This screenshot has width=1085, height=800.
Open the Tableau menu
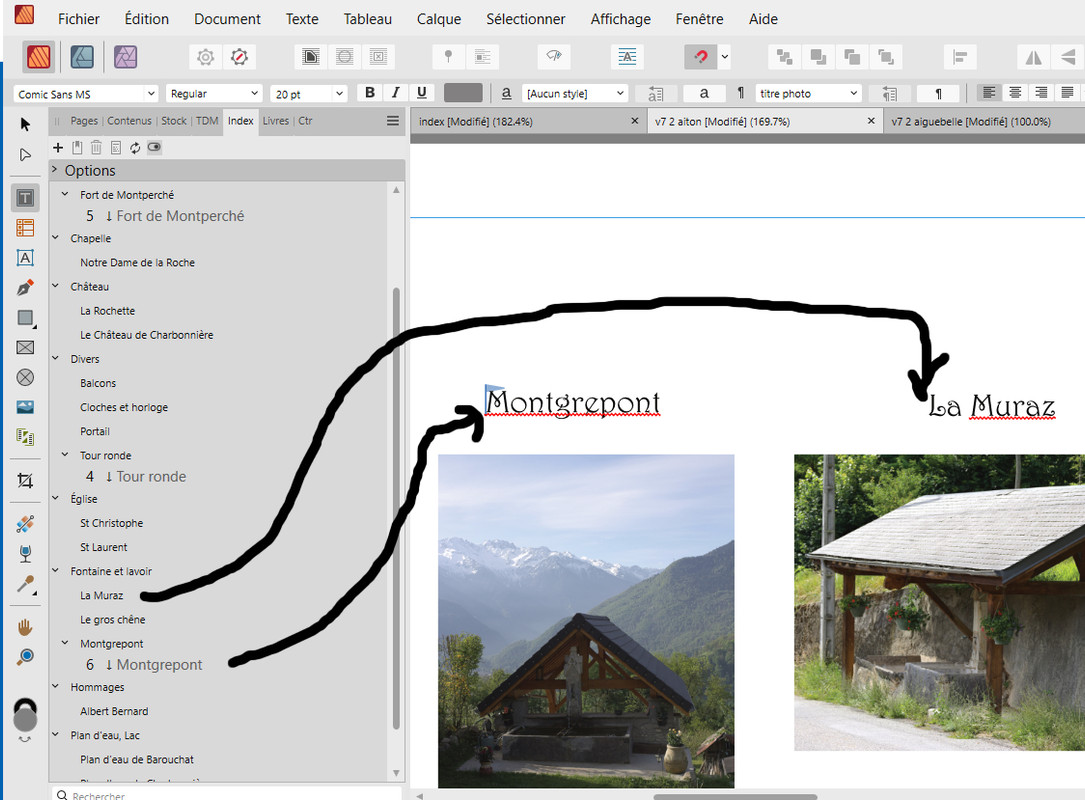367,19
